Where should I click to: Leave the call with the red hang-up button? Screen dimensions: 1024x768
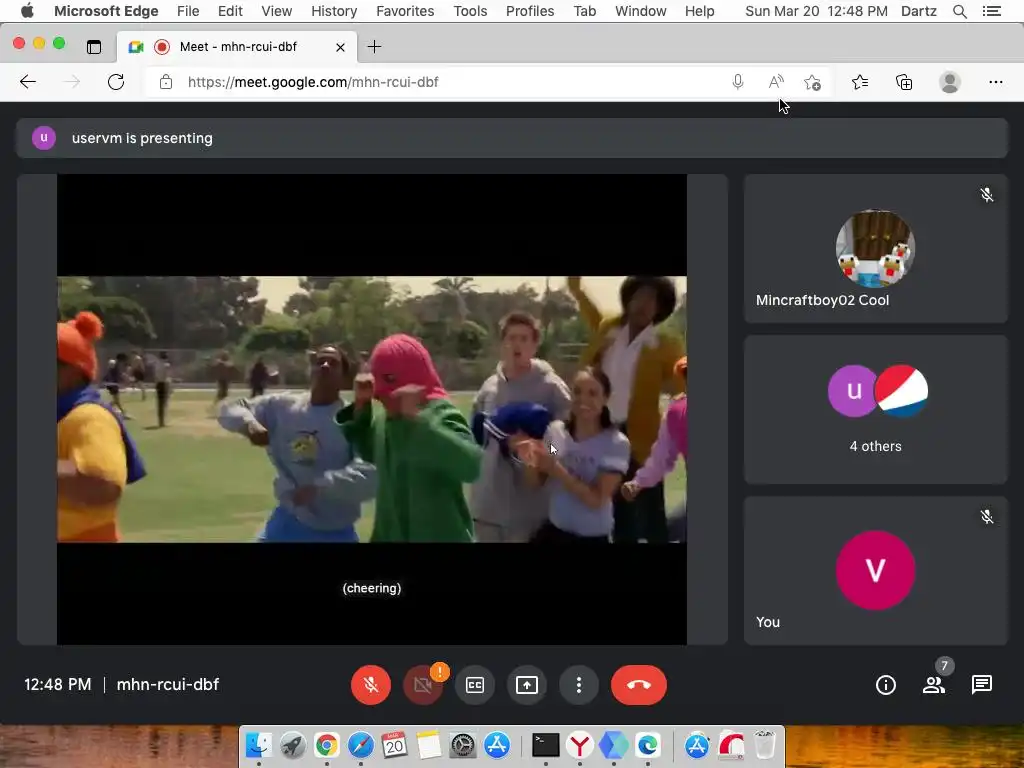639,684
